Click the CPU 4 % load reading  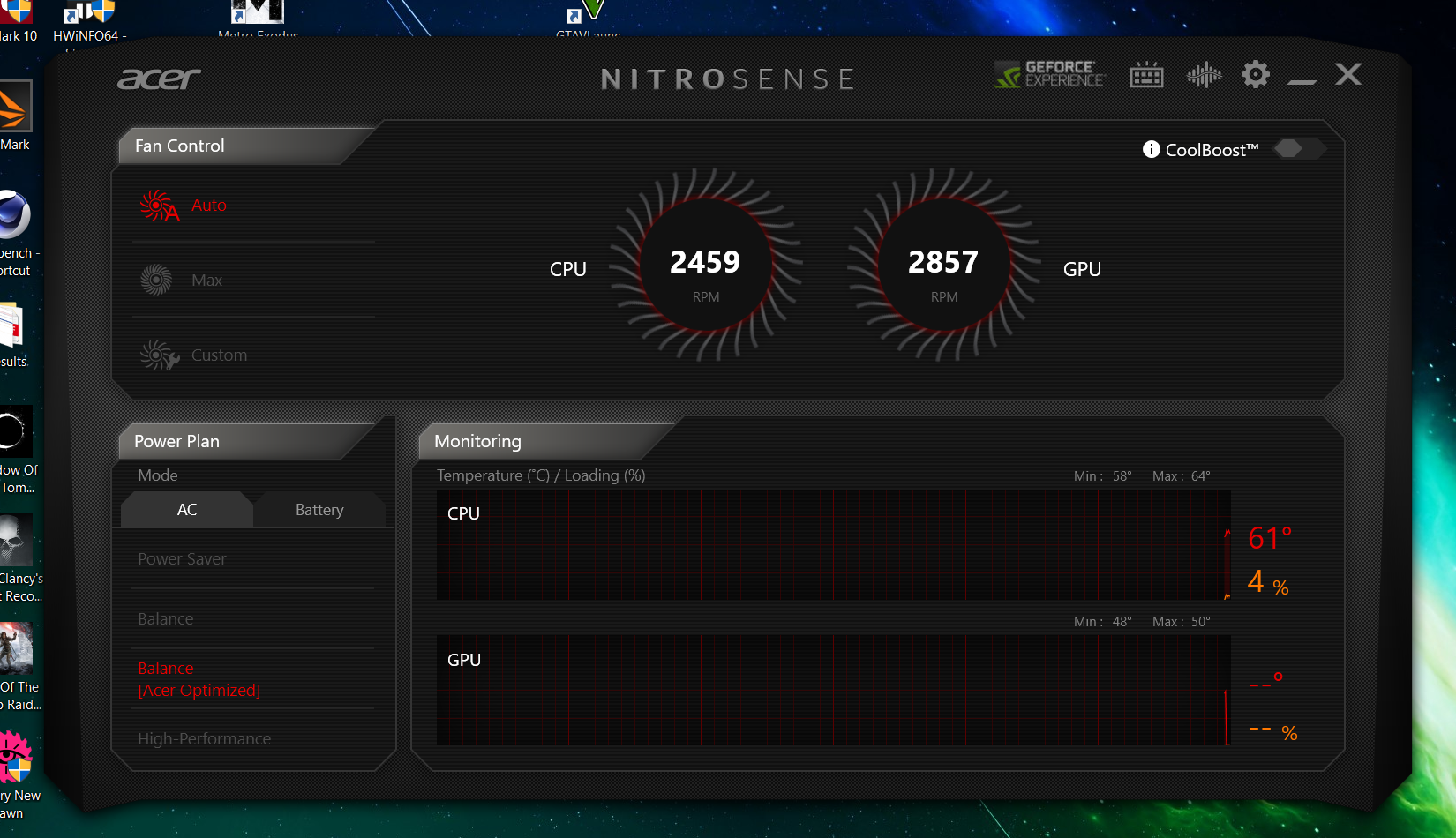[1268, 582]
